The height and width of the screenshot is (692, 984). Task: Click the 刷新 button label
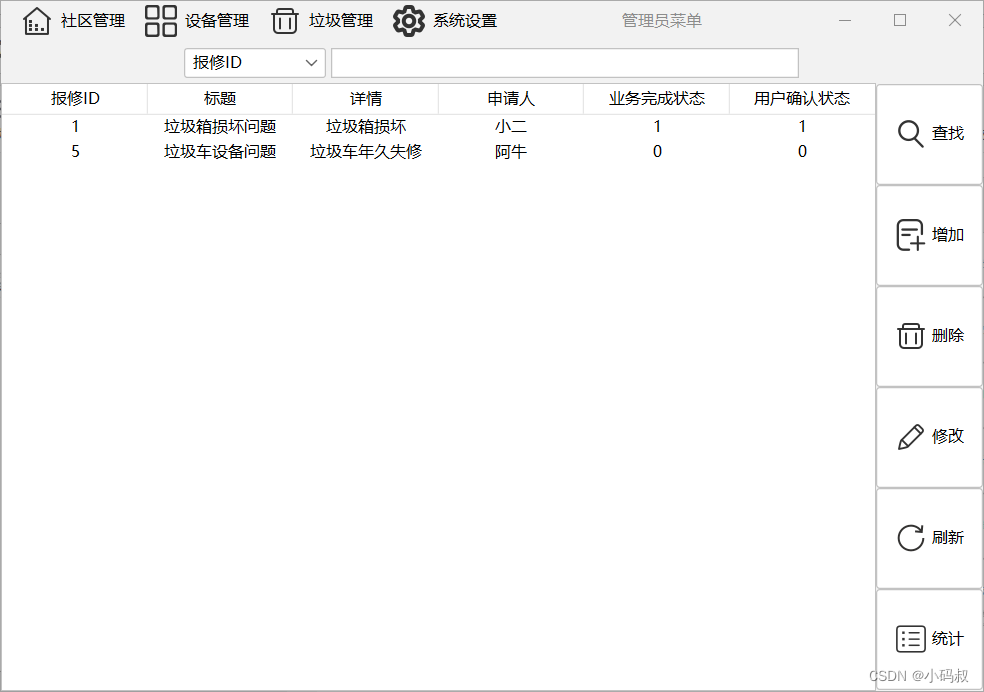pos(948,538)
